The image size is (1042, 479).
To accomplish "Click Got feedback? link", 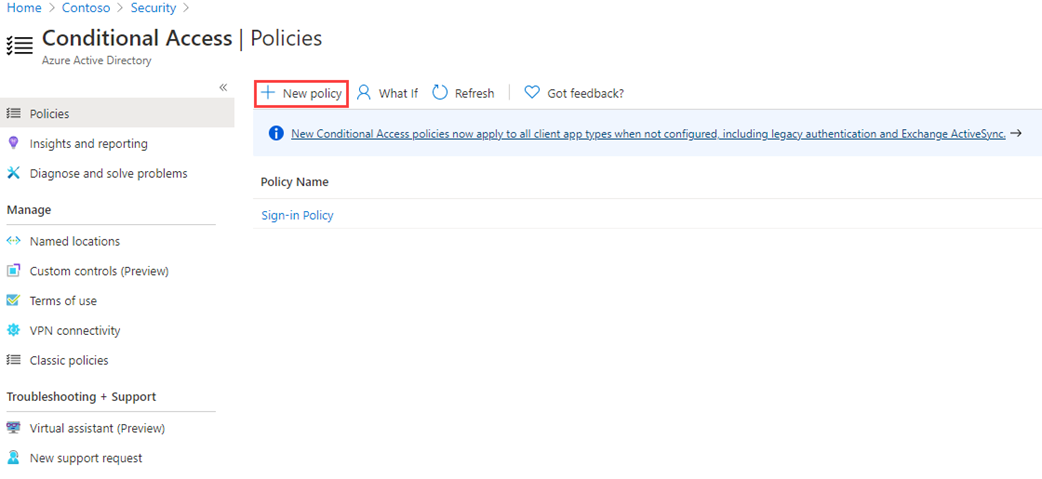I will pos(585,94).
